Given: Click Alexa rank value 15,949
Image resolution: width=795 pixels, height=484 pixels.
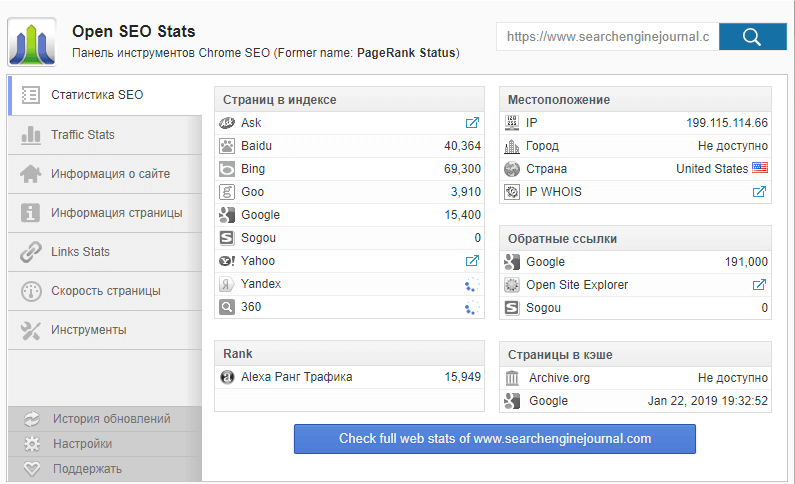Looking at the screenshot, I should (x=462, y=377).
